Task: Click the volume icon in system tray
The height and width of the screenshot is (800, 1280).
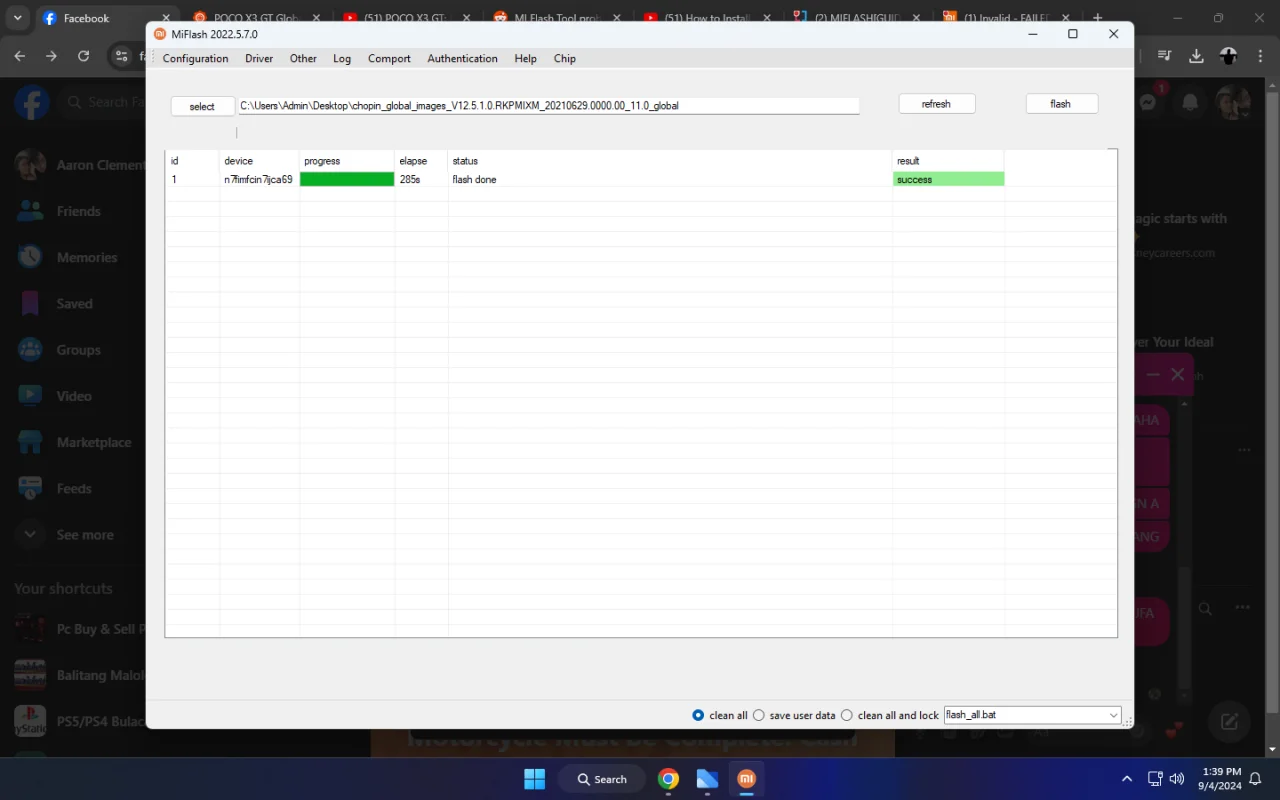Action: pyautogui.click(x=1176, y=779)
